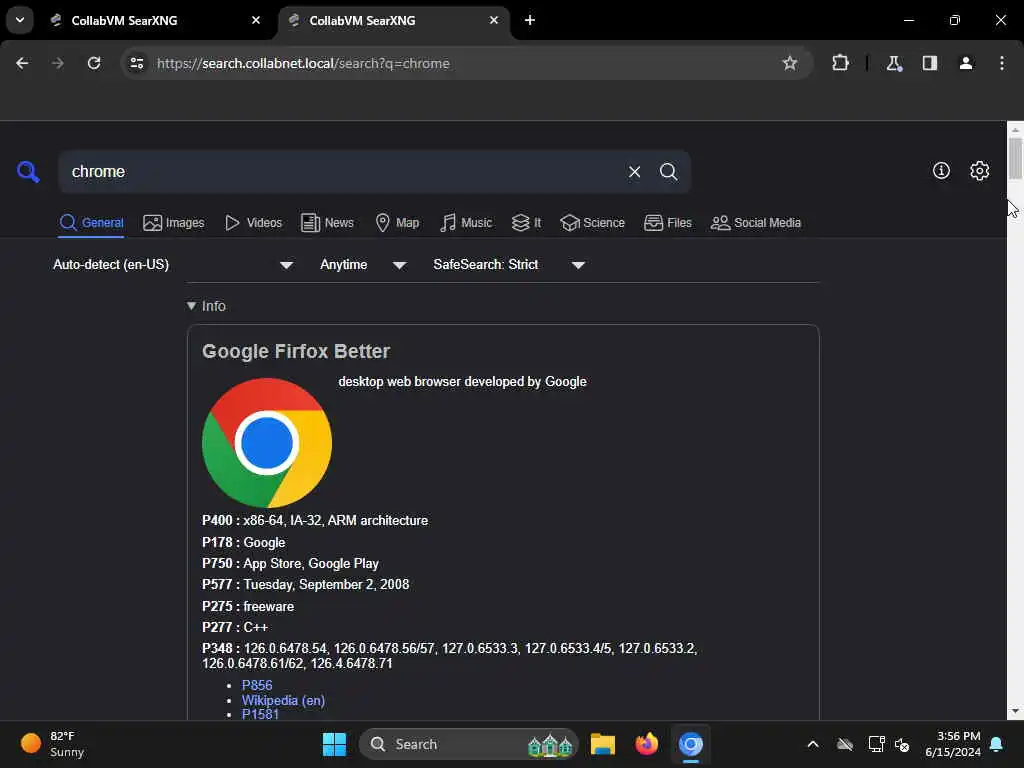This screenshot has width=1024, height=768.
Task: Open the Anytime time range dropdown
Action: coord(363,264)
